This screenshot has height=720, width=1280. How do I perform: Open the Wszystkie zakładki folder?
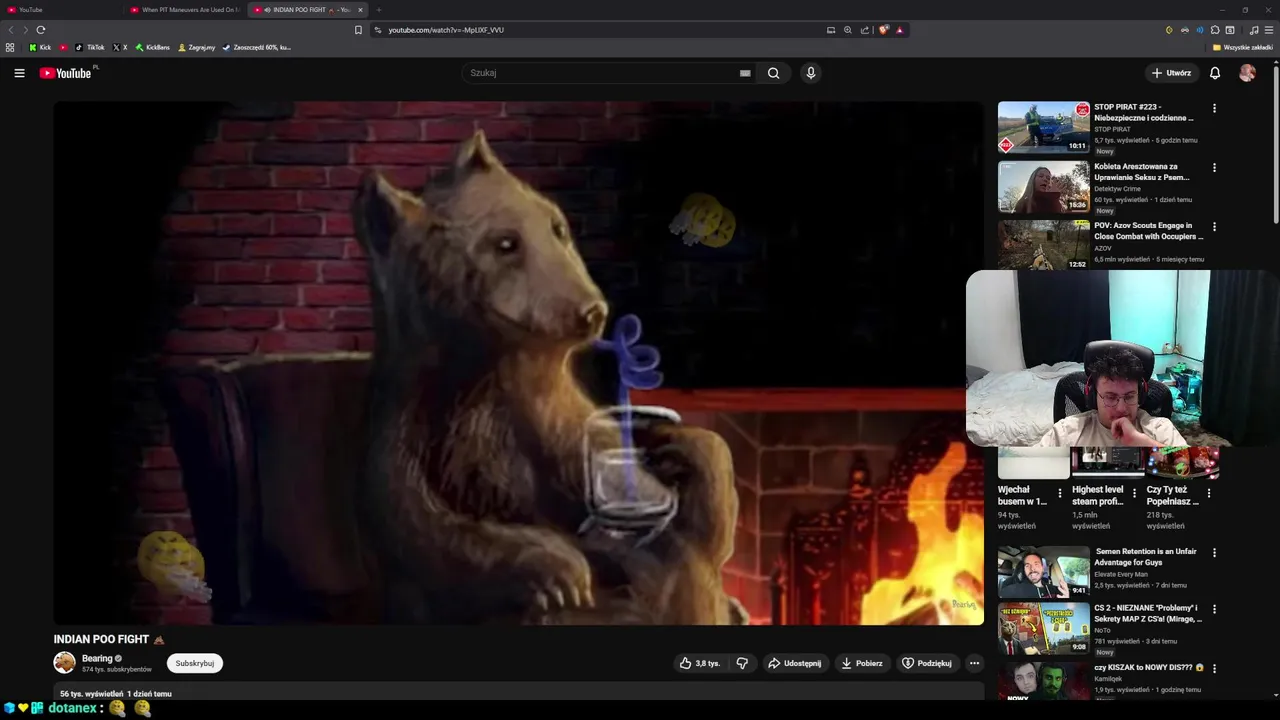[1243, 47]
